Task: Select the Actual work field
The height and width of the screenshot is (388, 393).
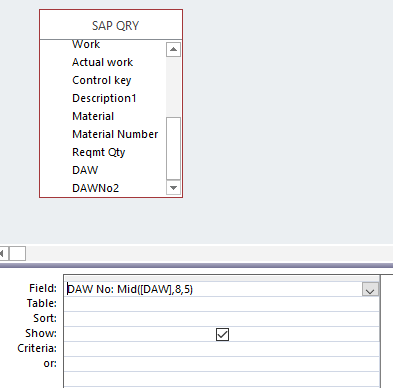Action: [x=103, y=62]
